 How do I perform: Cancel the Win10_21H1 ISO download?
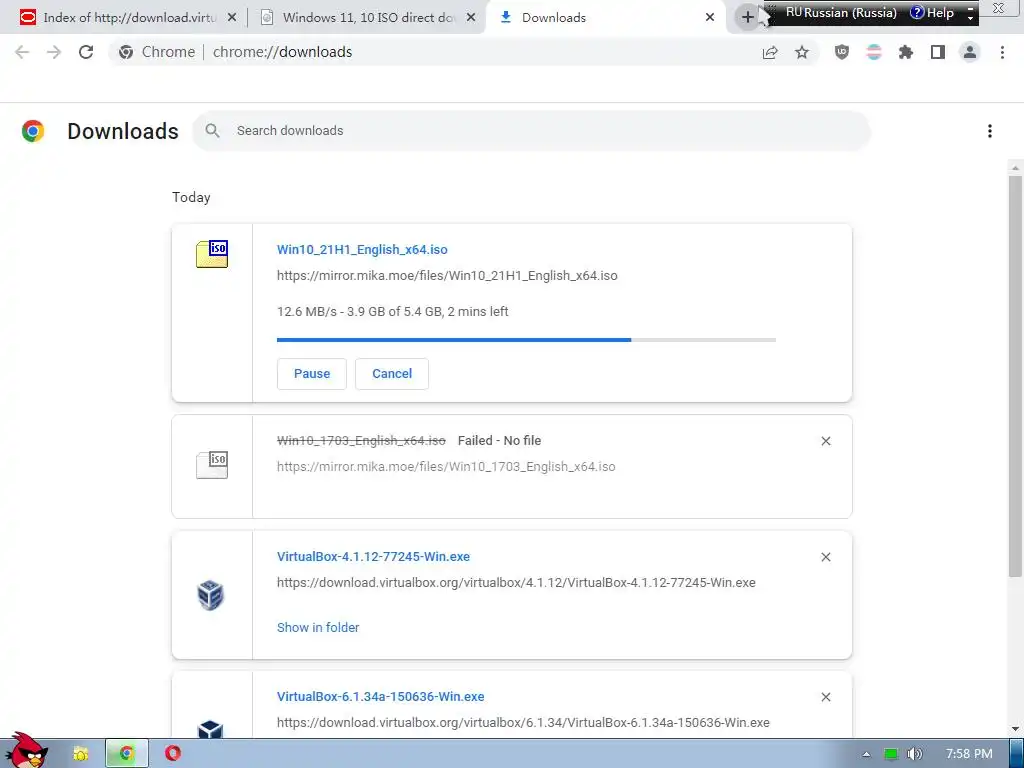point(392,374)
